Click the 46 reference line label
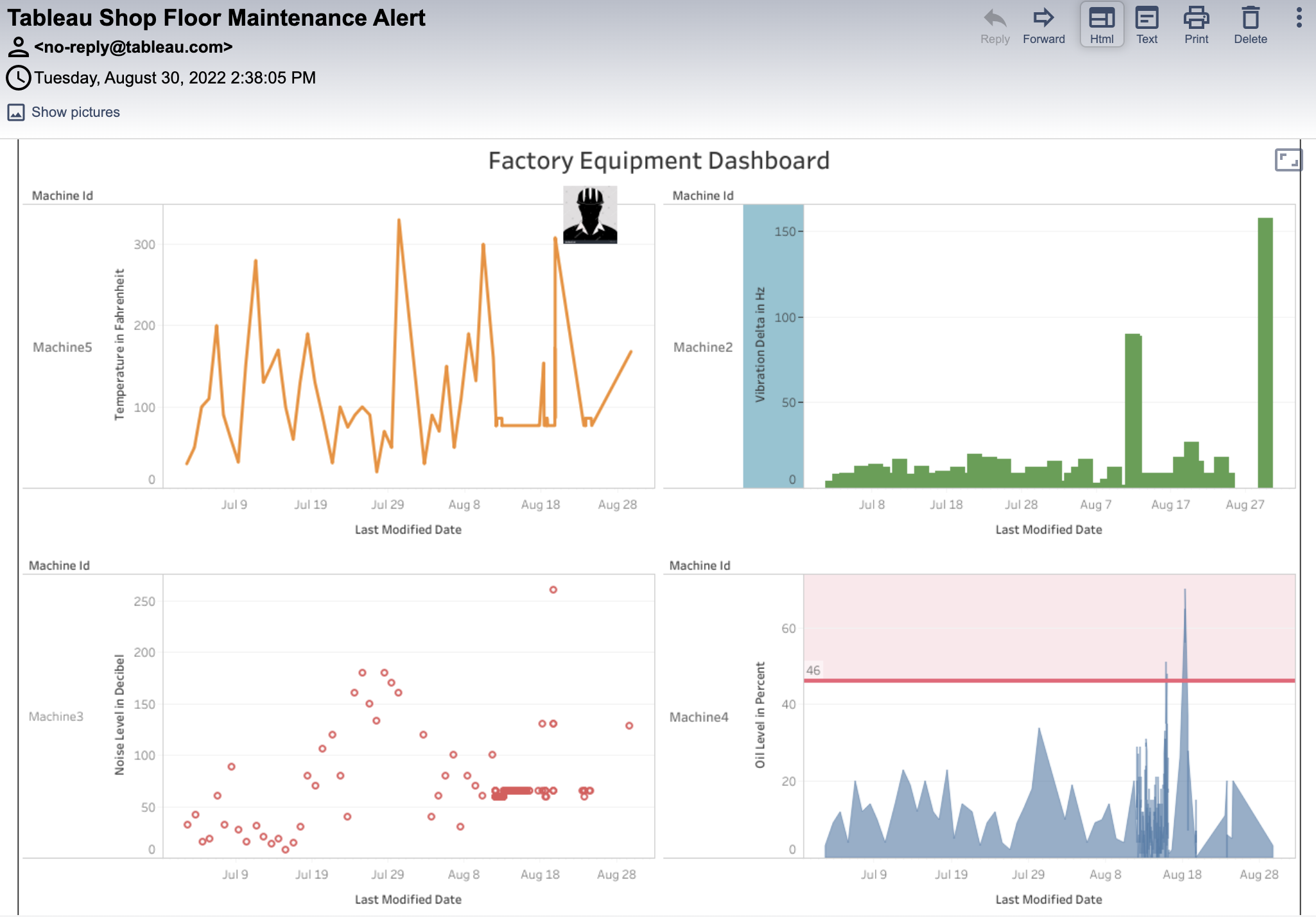The width and height of the screenshot is (1316, 917). tap(813, 670)
